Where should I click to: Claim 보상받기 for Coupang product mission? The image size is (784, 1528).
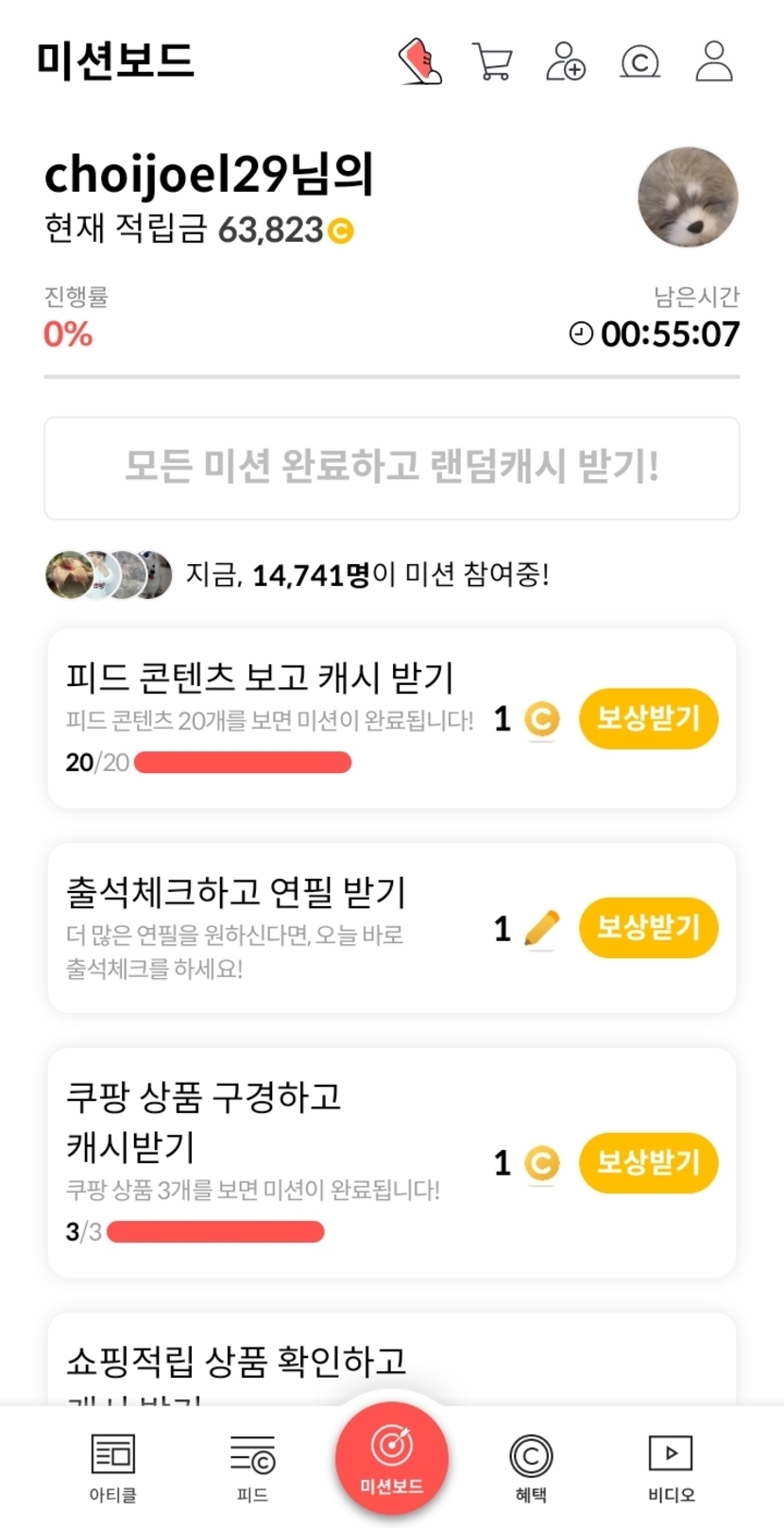tap(648, 1162)
